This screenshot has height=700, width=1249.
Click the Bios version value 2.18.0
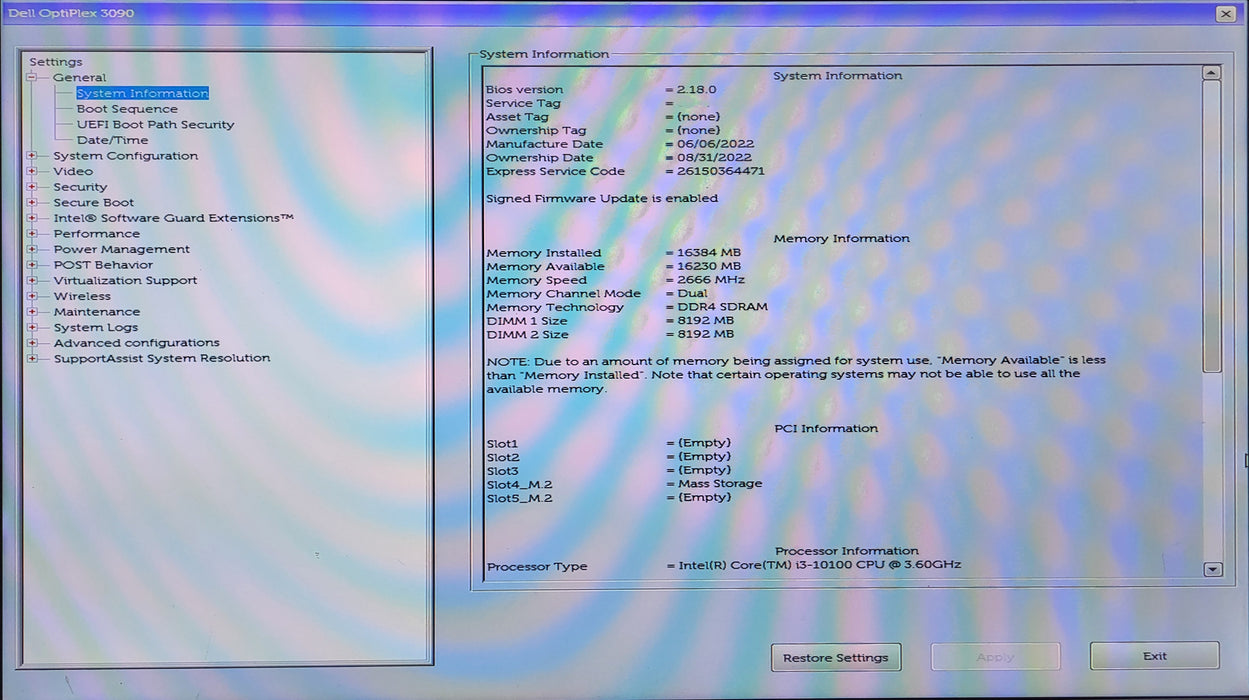(x=696, y=90)
